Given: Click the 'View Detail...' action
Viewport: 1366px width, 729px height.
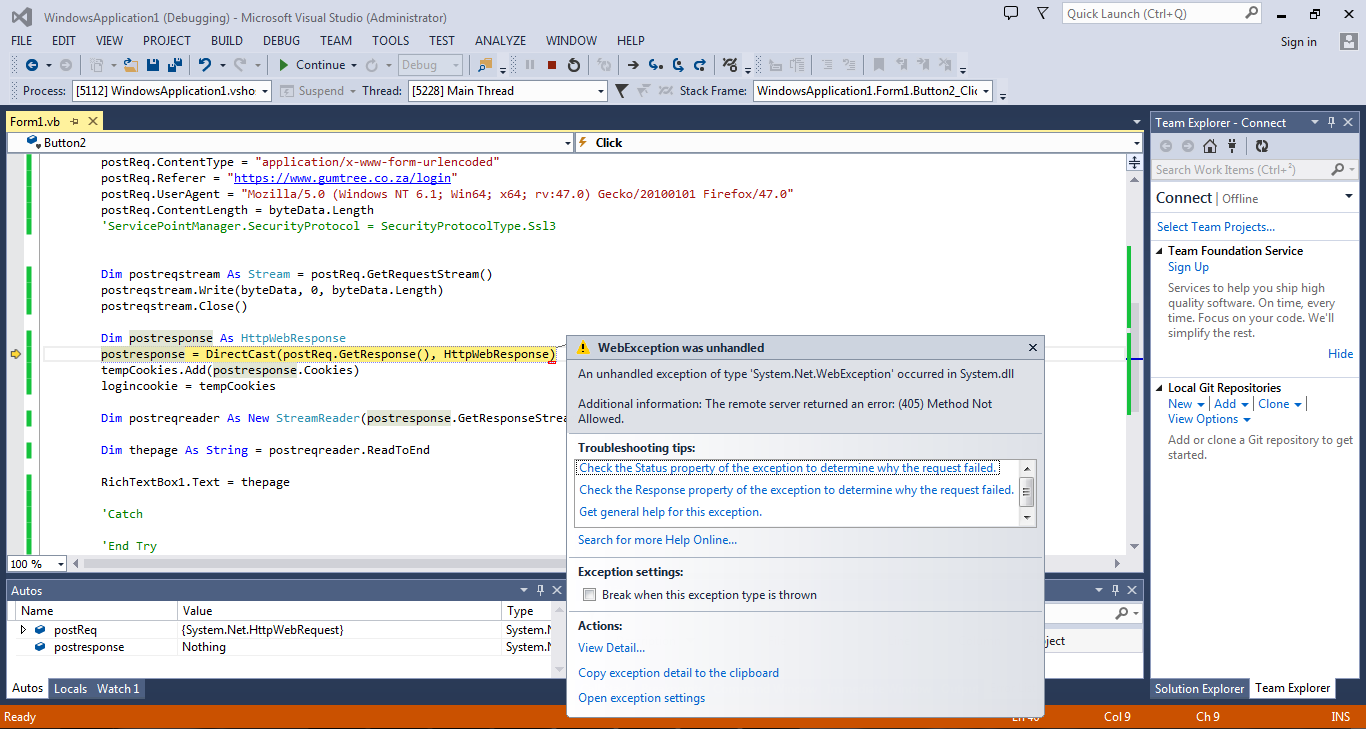Looking at the screenshot, I should coord(612,648).
